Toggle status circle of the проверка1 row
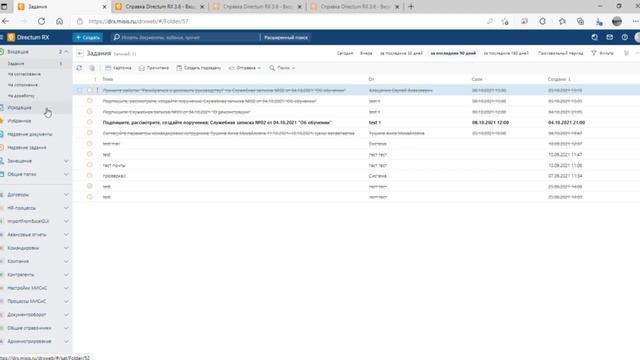This screenshot has height=360, width=640. coord(89,176)
